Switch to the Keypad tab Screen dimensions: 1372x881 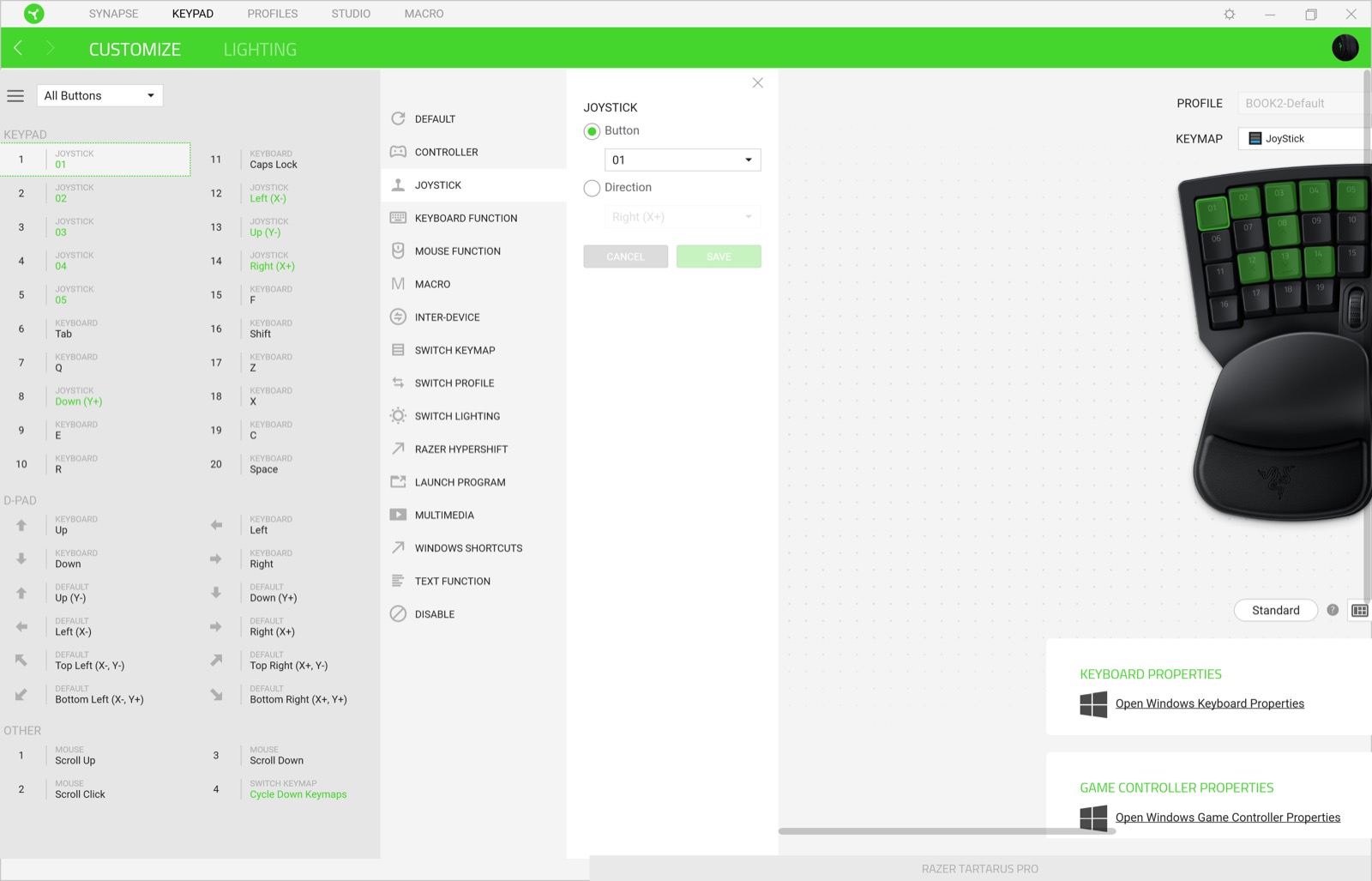point(193,14)
